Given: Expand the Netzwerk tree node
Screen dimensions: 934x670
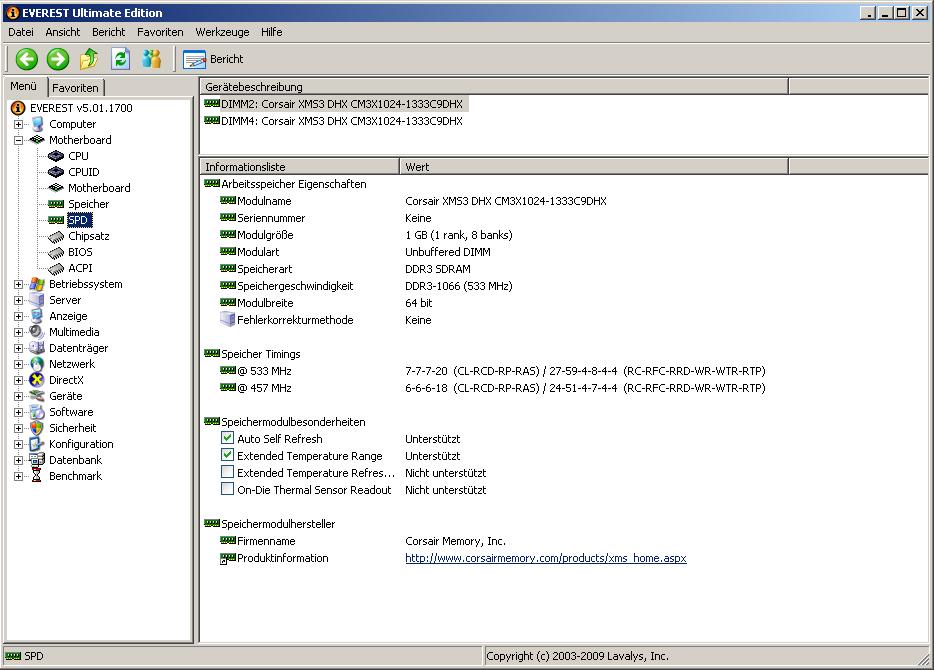Looking at the screenshot, I should [18, 364].
